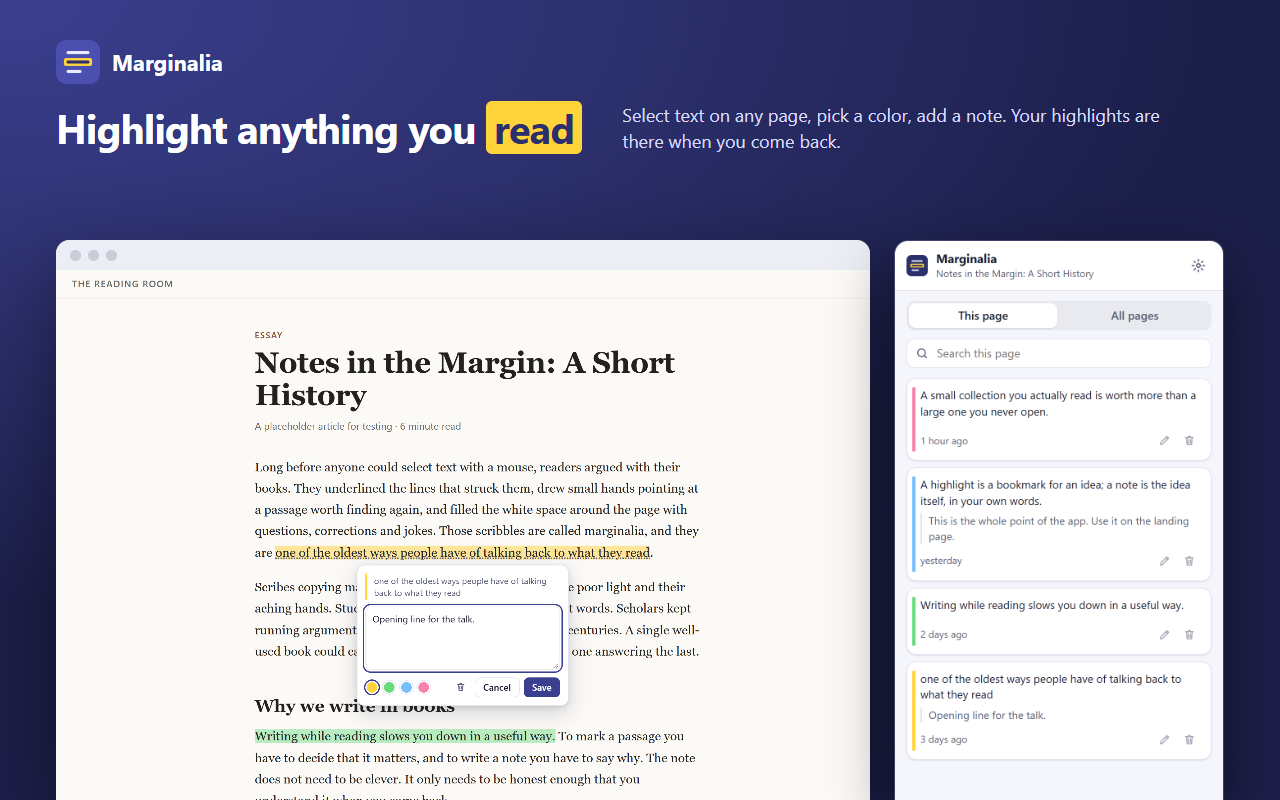1280x800 pixels.
Task: Click the trash icon in the note popup
Action: click(460, 687)
